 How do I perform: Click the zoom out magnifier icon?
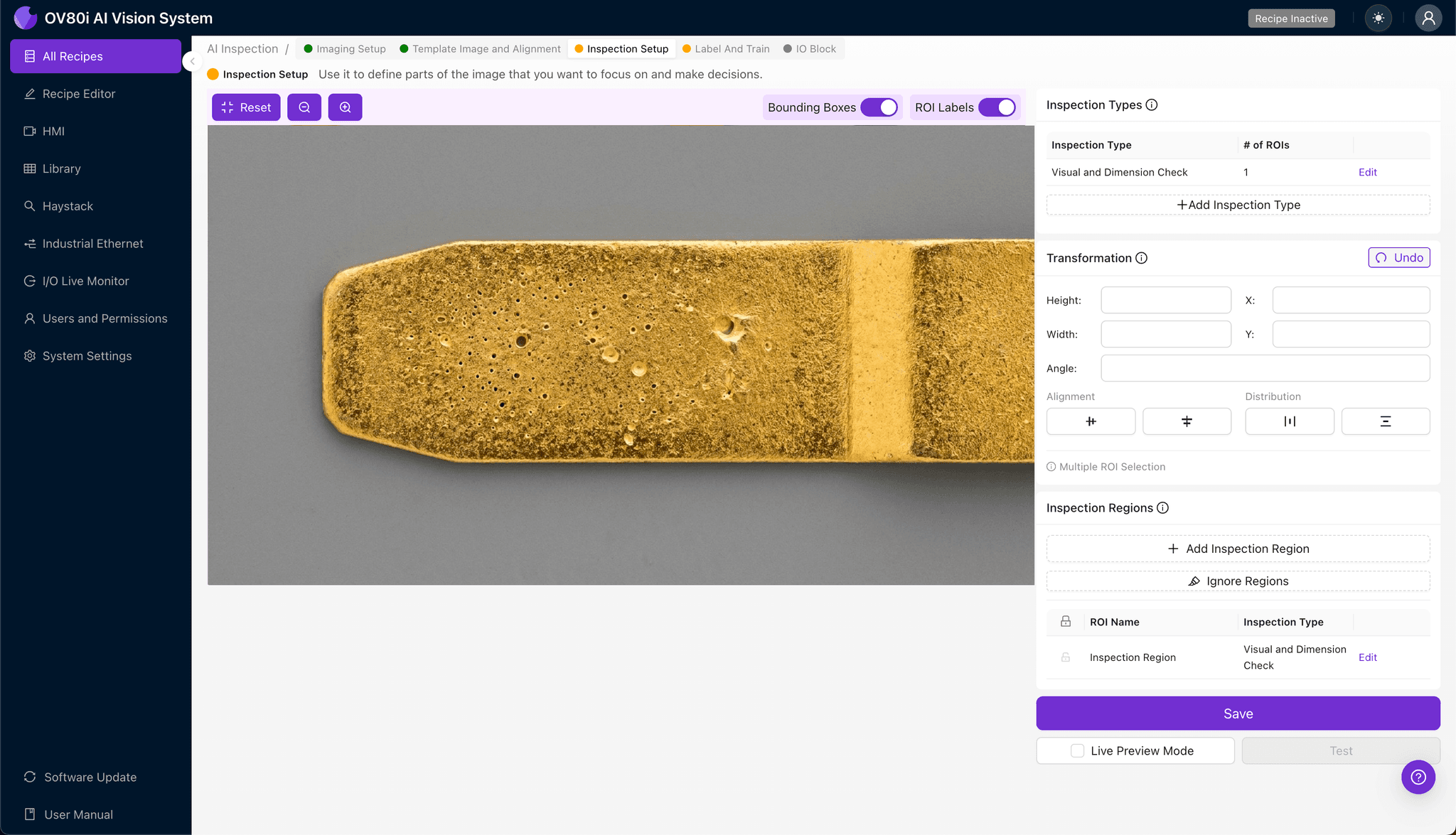pos(304,107)
